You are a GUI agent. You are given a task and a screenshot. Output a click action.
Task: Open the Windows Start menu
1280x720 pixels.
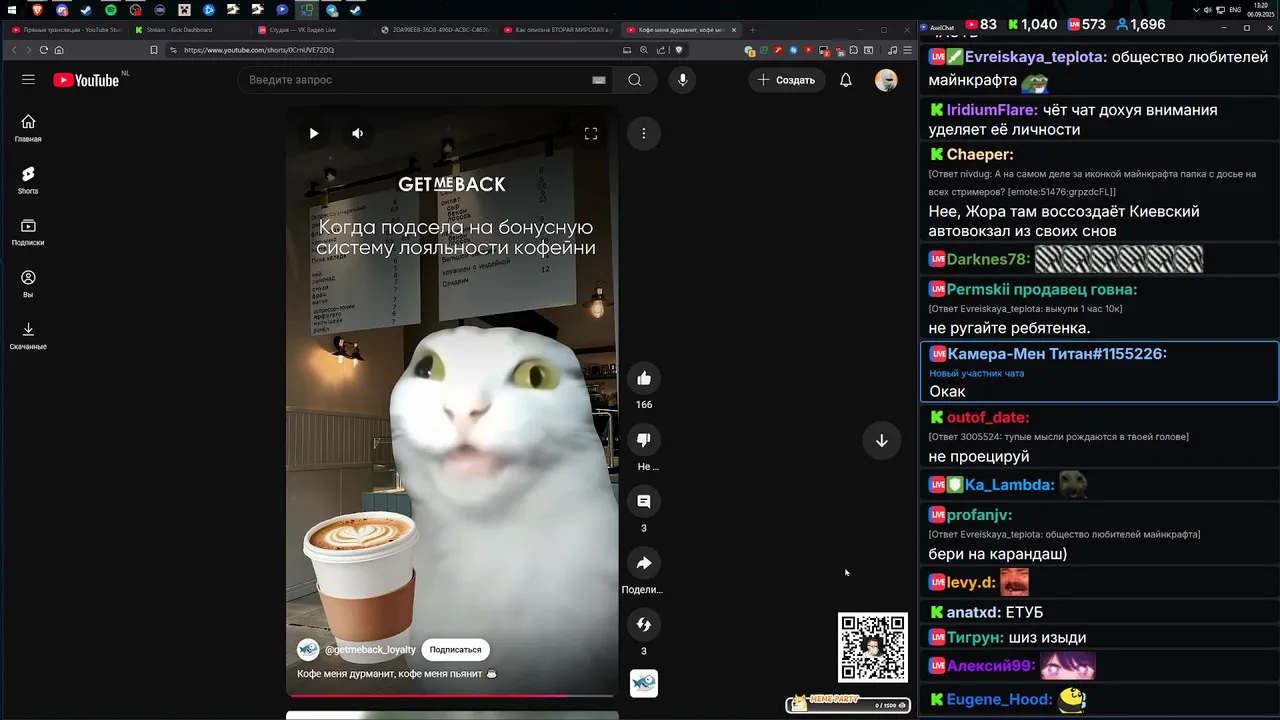click(x=11, y=10)
